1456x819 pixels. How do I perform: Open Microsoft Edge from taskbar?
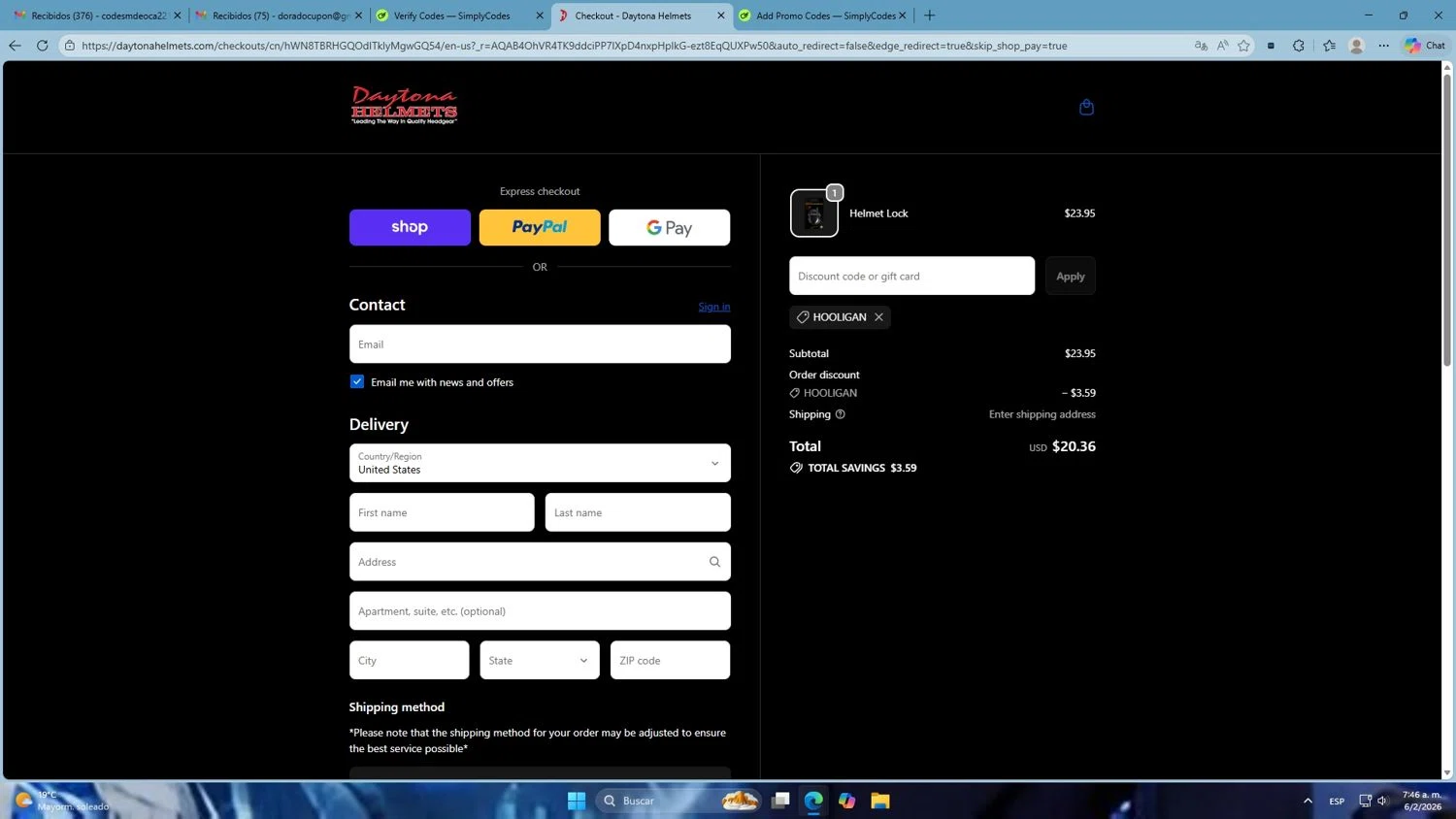point(813,801)
